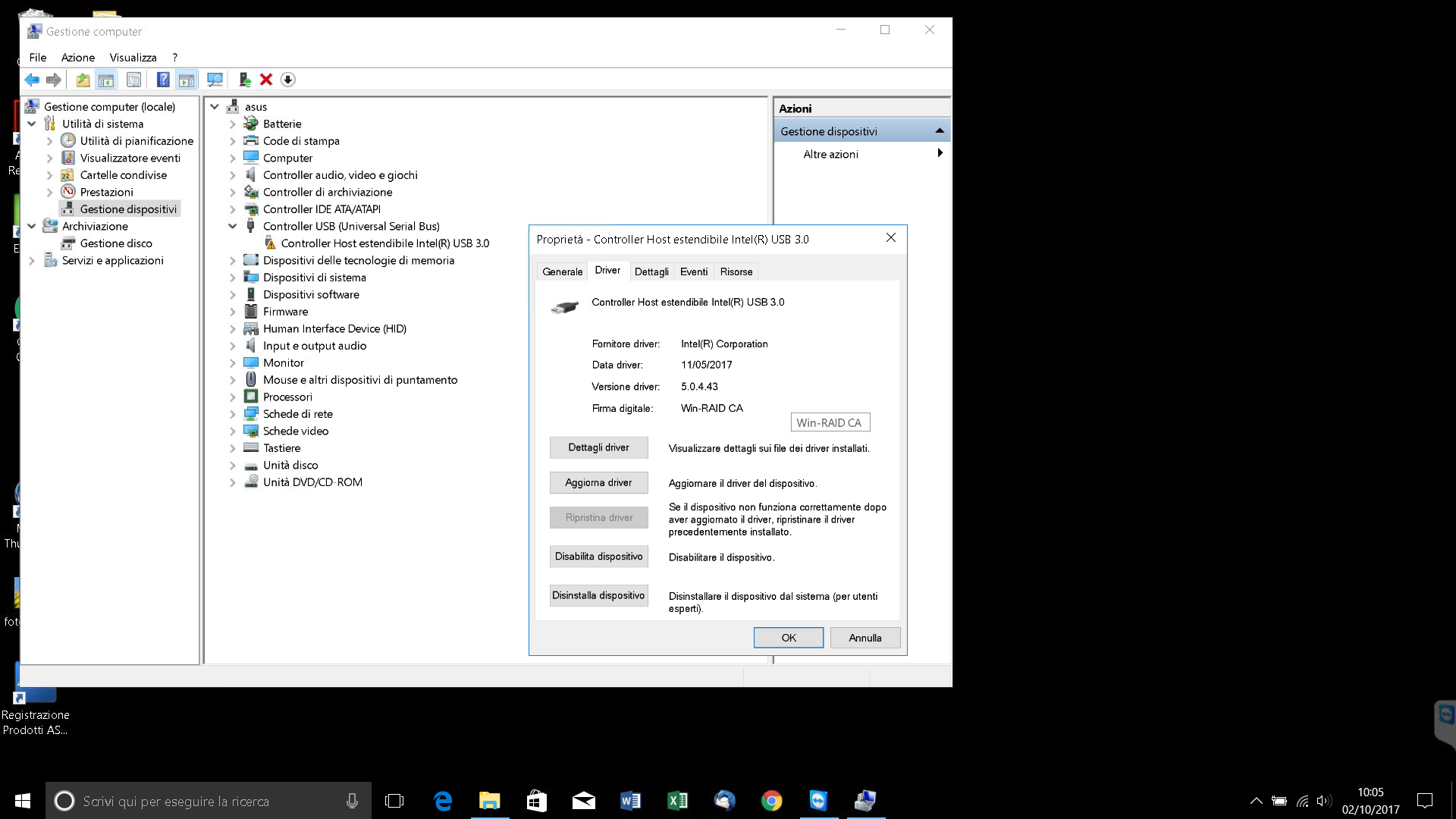Open Mail app from the taskbar
The image size is (1456, 819).
coord(584,801)
